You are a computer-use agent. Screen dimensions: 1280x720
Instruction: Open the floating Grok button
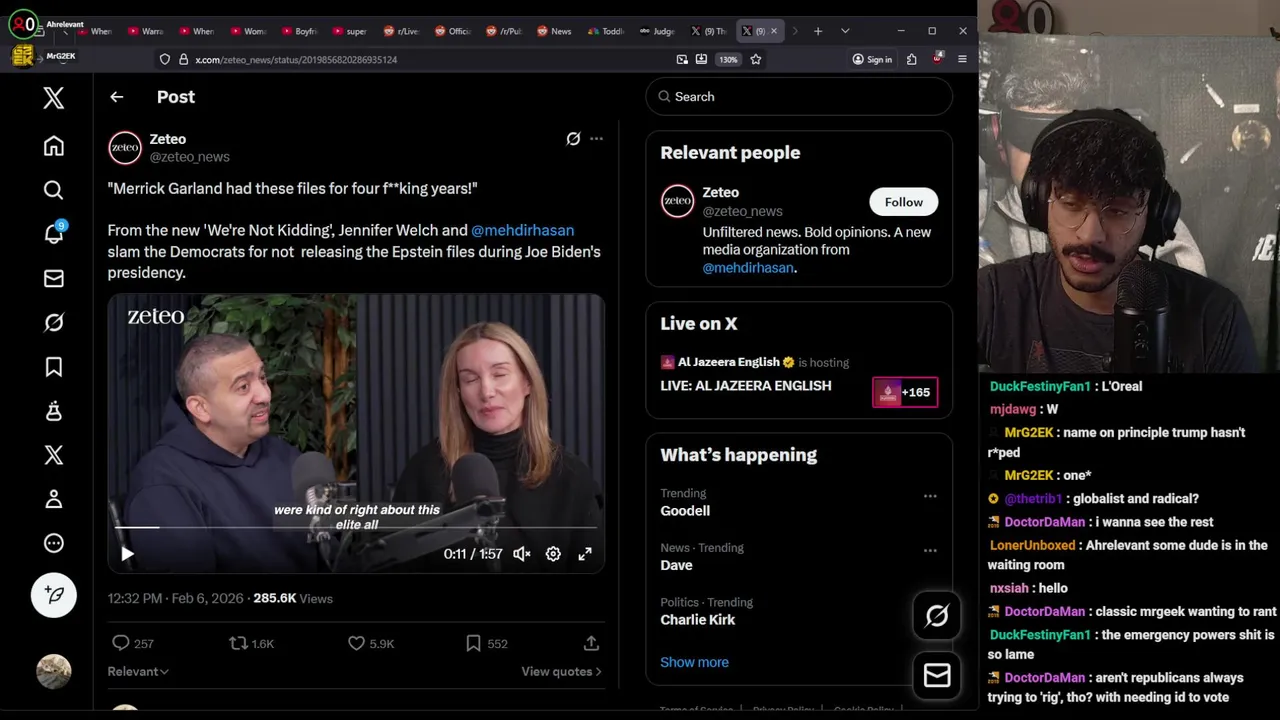pyautogui.click(x=937, y=616)
